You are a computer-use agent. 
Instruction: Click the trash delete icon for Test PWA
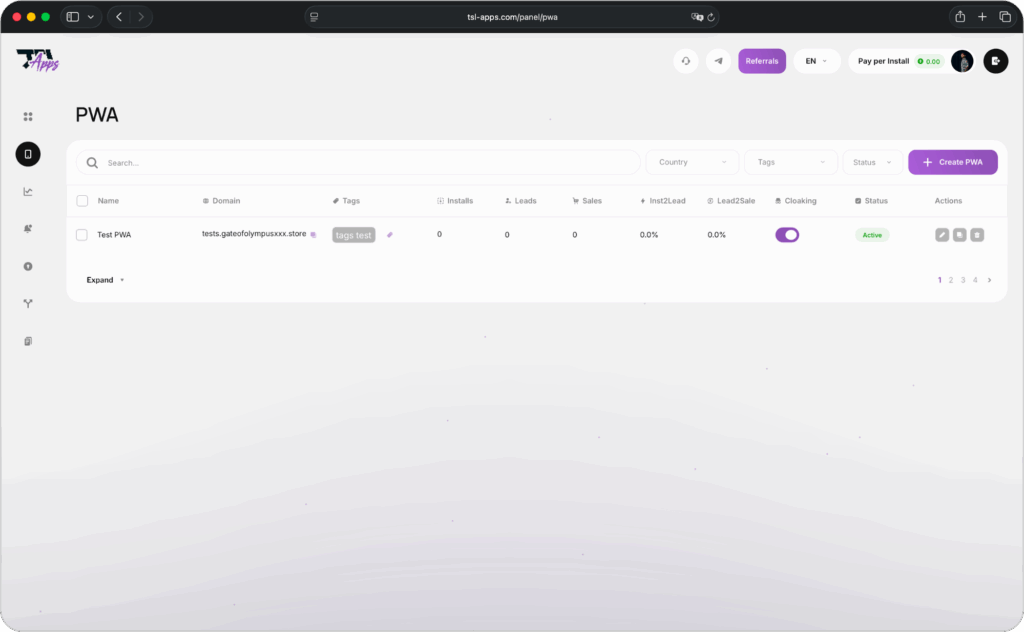click(977, 235)
